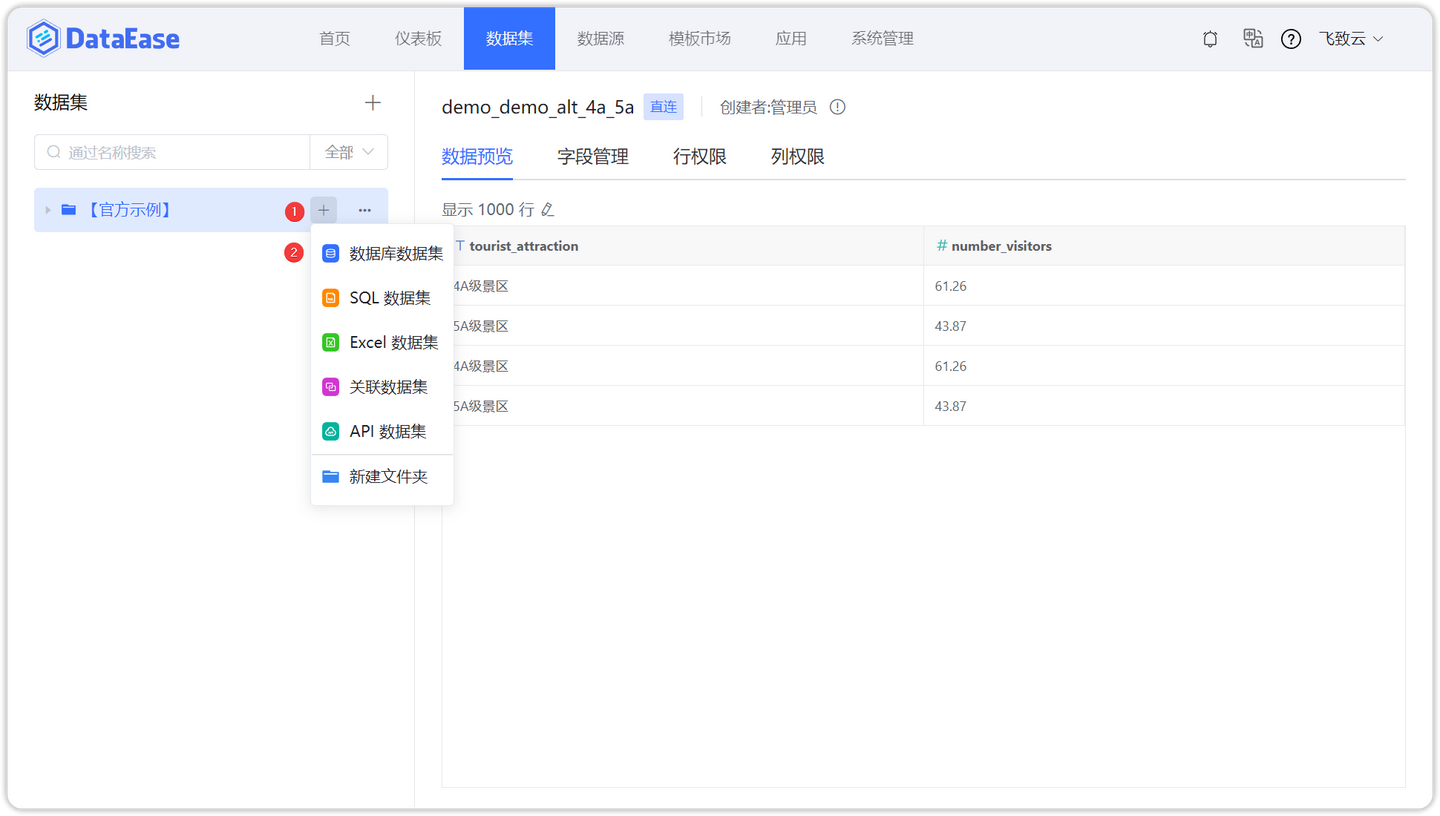Screen dimensions: 1440x816
Task: Open 仪表板 in top navigation
Action: (418, 39)
